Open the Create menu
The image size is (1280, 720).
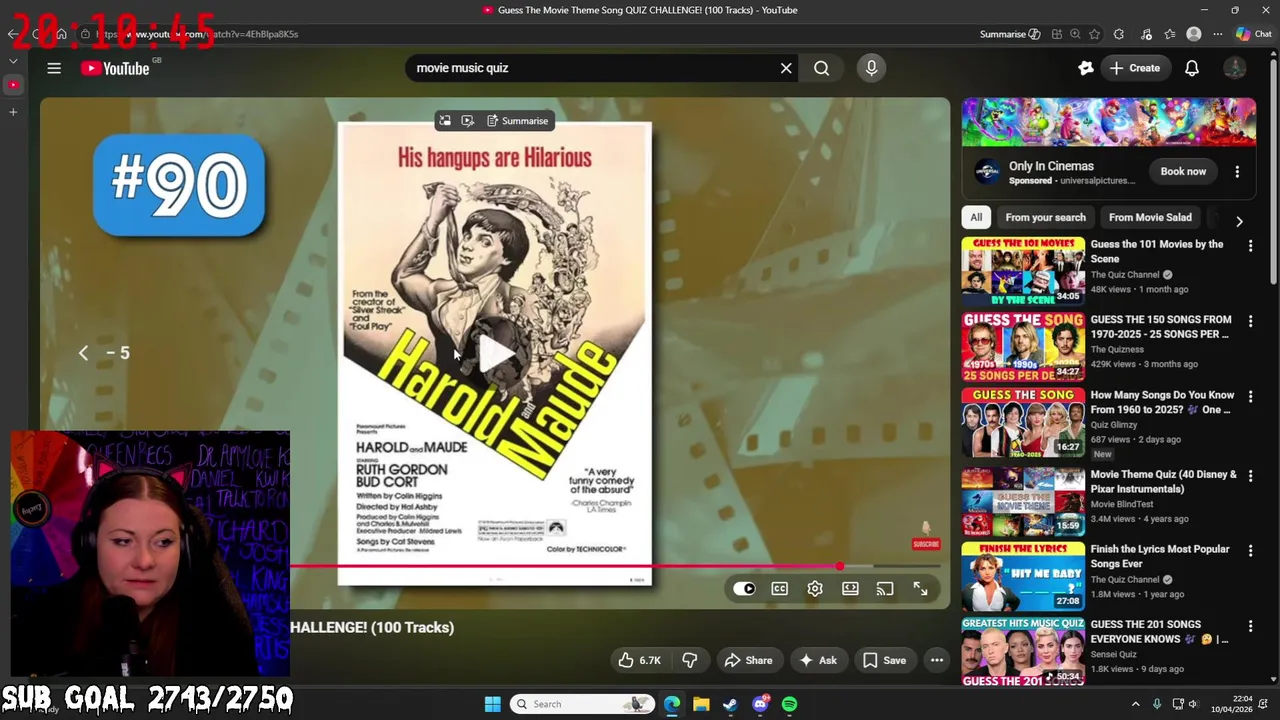click(x=1135, y=68)
